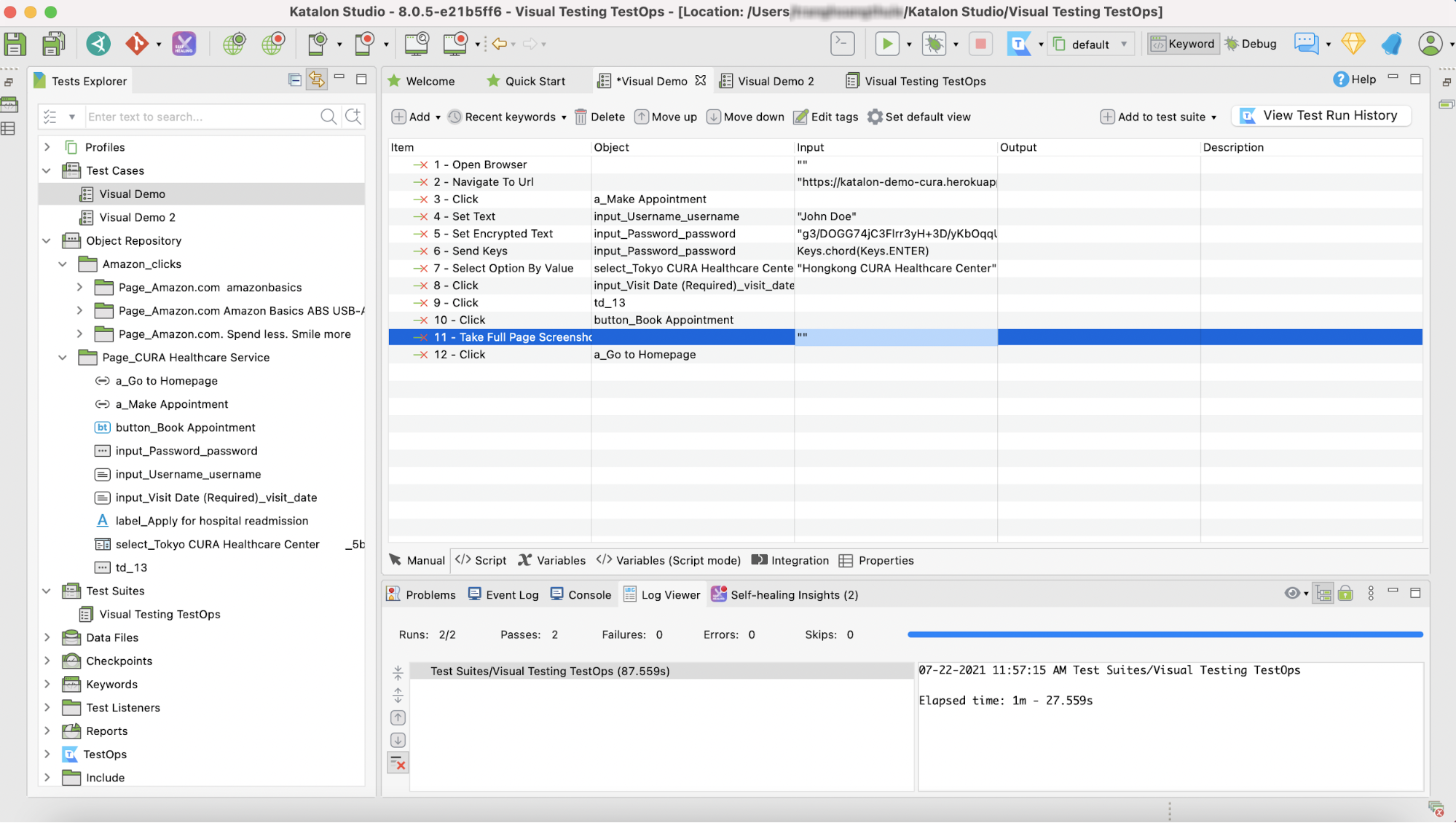Click the Link with Editor icon
This screenshot has height=823, width=1456.
tap(317, 79)
